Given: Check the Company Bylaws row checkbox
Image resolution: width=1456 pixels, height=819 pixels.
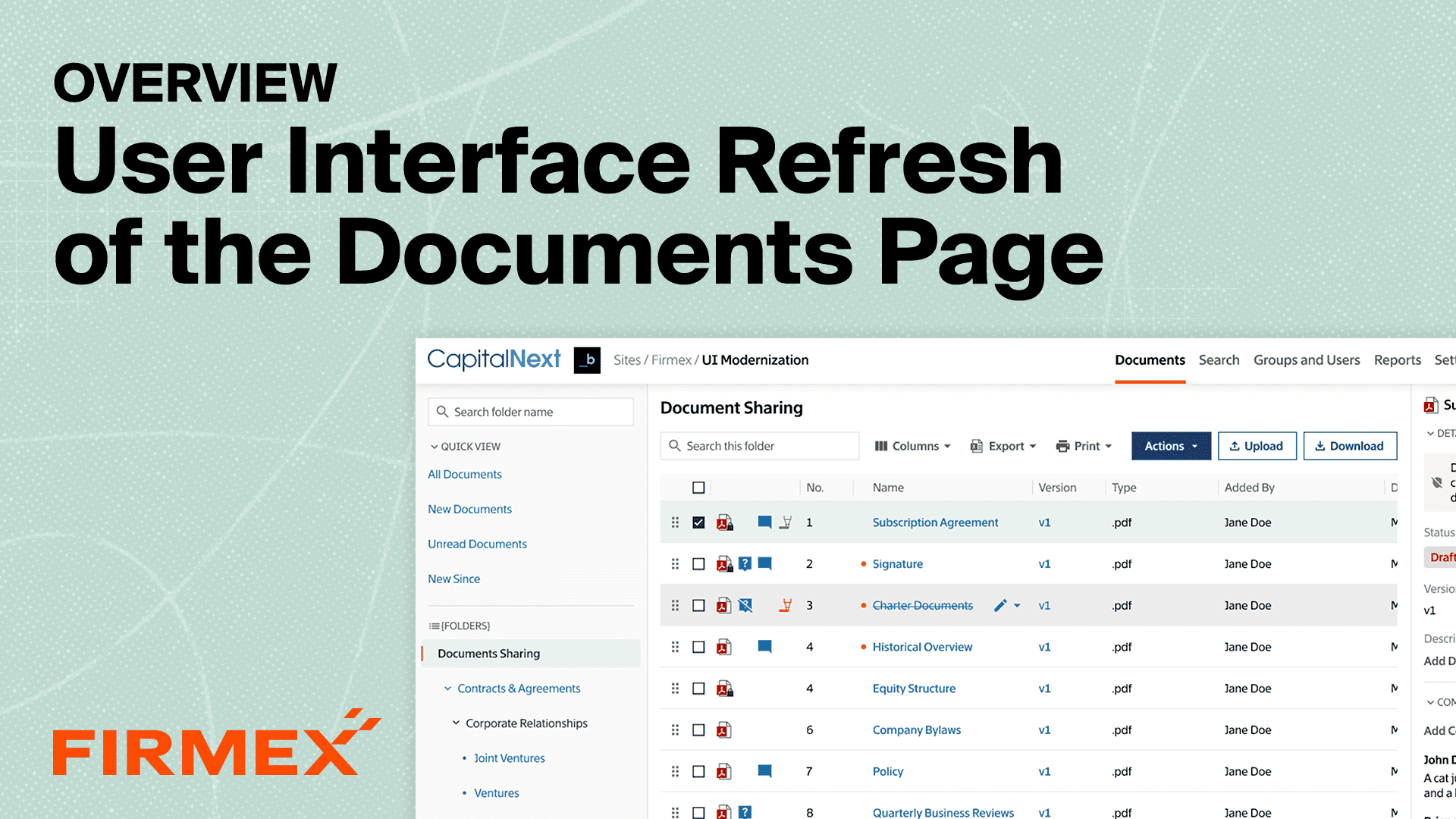Looking at the screenshot, I should click(x=698, y=730).
